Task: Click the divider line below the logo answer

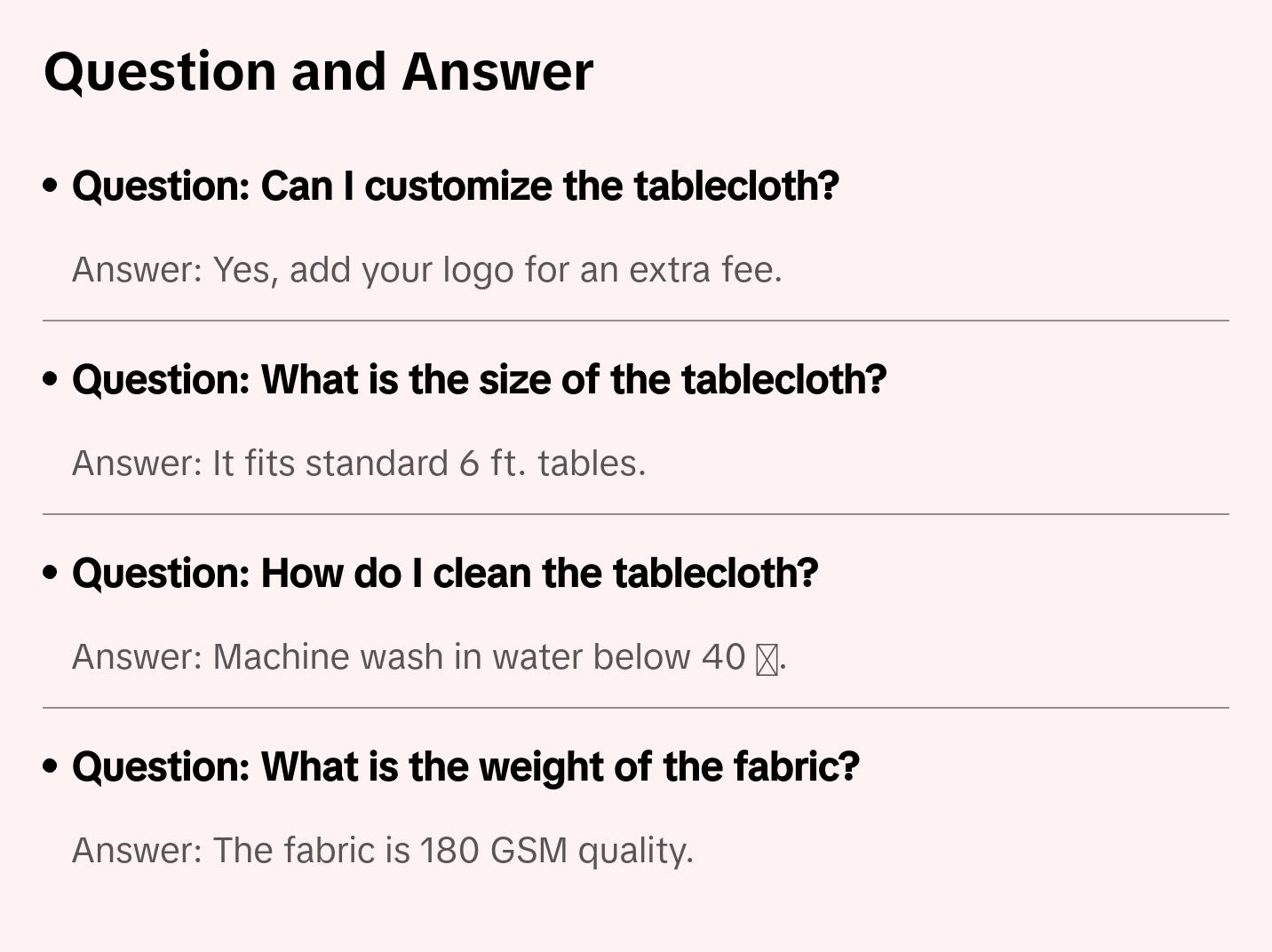Action: pos(636,321)
